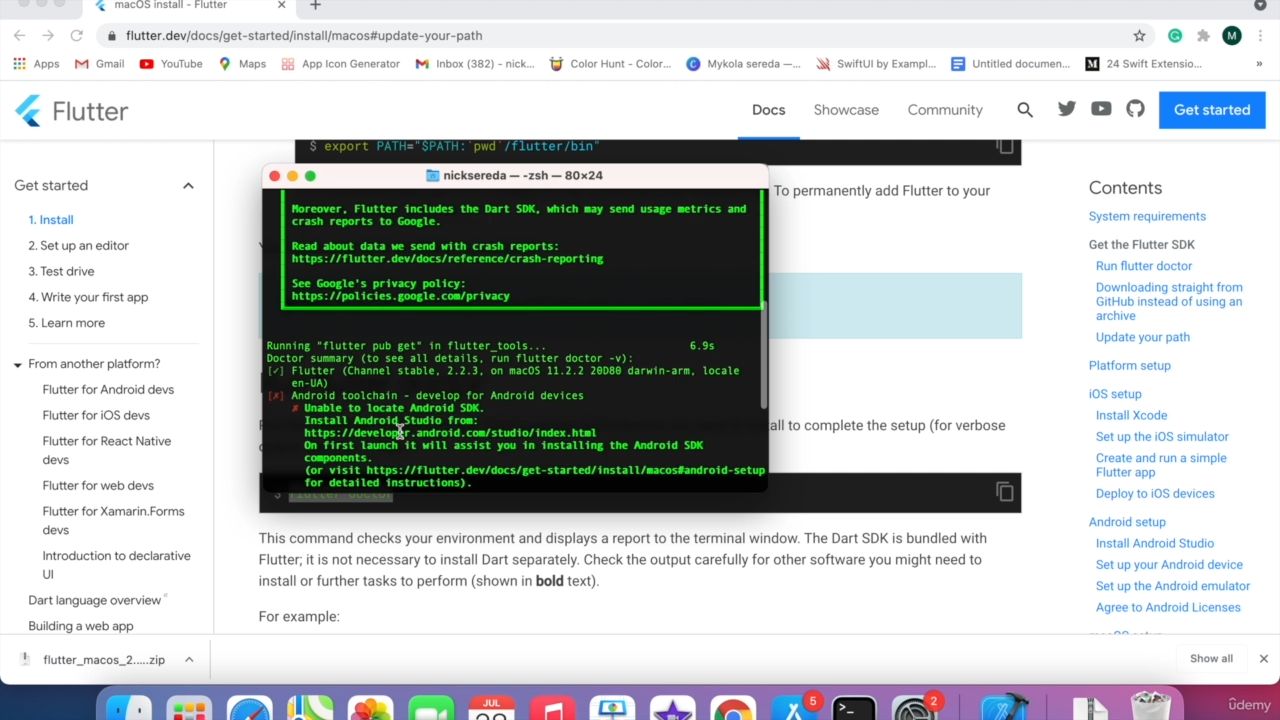Show more bookmarks overflow chevron
Viewport: 1280px width, 720px height.
click(1259, 64)
